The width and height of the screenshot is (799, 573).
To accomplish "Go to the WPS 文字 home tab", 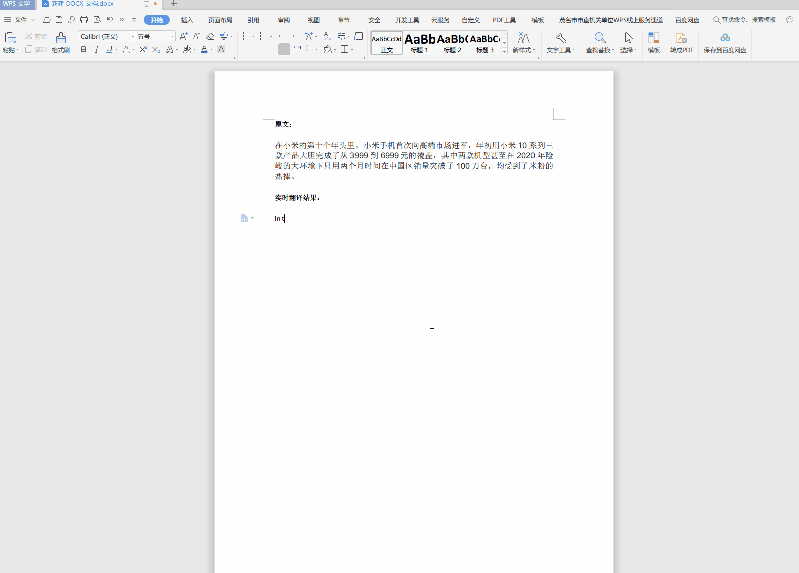I will coord(17,4).
